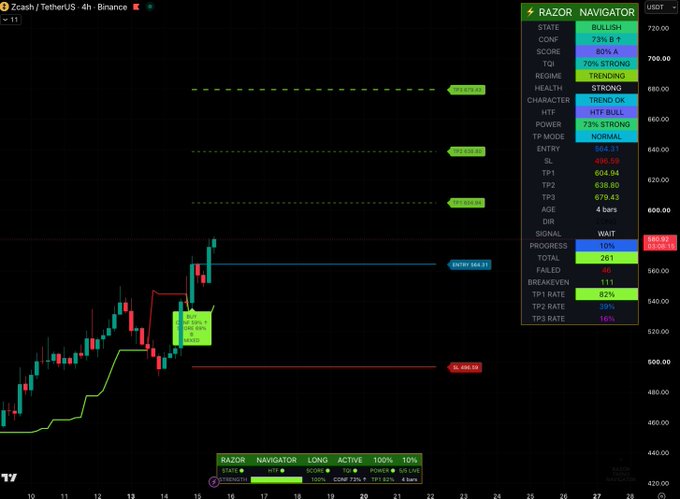Click the TP1 value 604.94 in the table
The height and width of the screenshot is (499, 680).
pyautogui.click(x=606, y=173)
